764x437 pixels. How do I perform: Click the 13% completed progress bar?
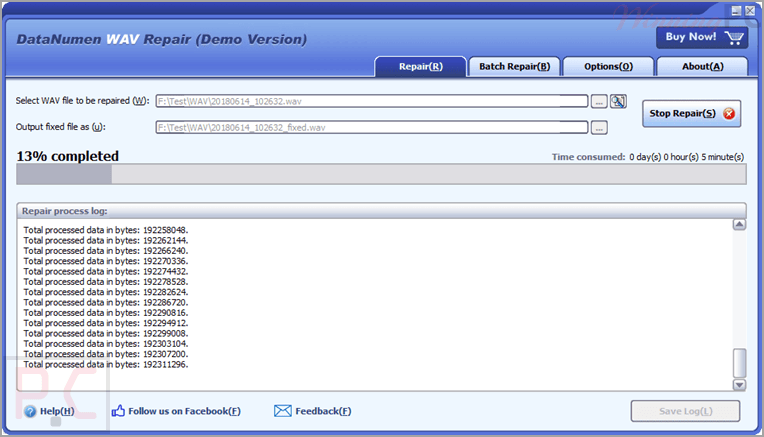(x=381, y=174)
